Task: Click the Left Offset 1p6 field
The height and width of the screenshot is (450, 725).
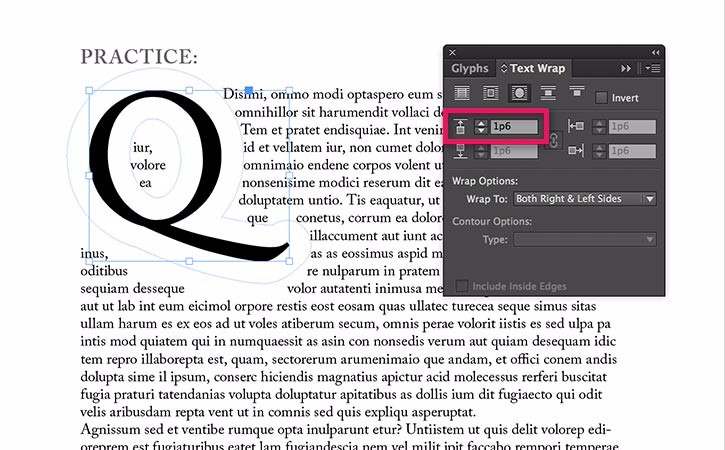Action: click(x=632, y=127)
